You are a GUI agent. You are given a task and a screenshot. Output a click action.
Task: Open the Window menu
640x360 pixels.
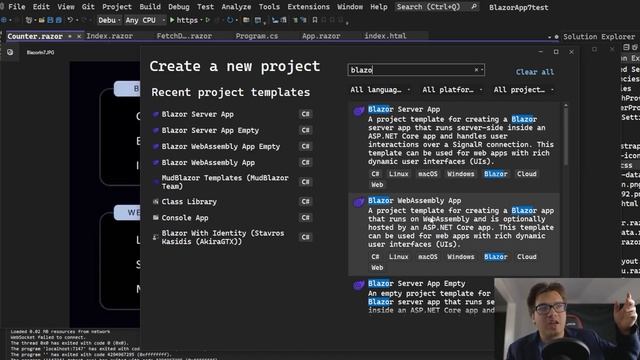350,7
